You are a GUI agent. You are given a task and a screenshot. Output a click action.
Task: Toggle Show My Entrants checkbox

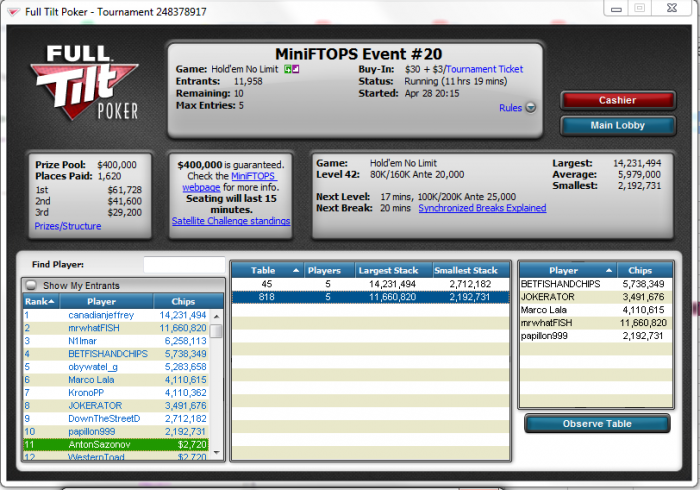(31, 285)
